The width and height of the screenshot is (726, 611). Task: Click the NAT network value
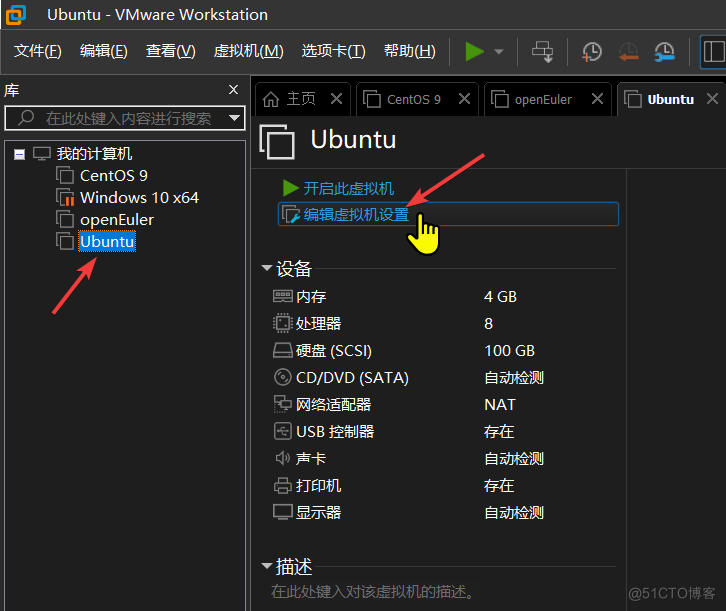(500, 405)
